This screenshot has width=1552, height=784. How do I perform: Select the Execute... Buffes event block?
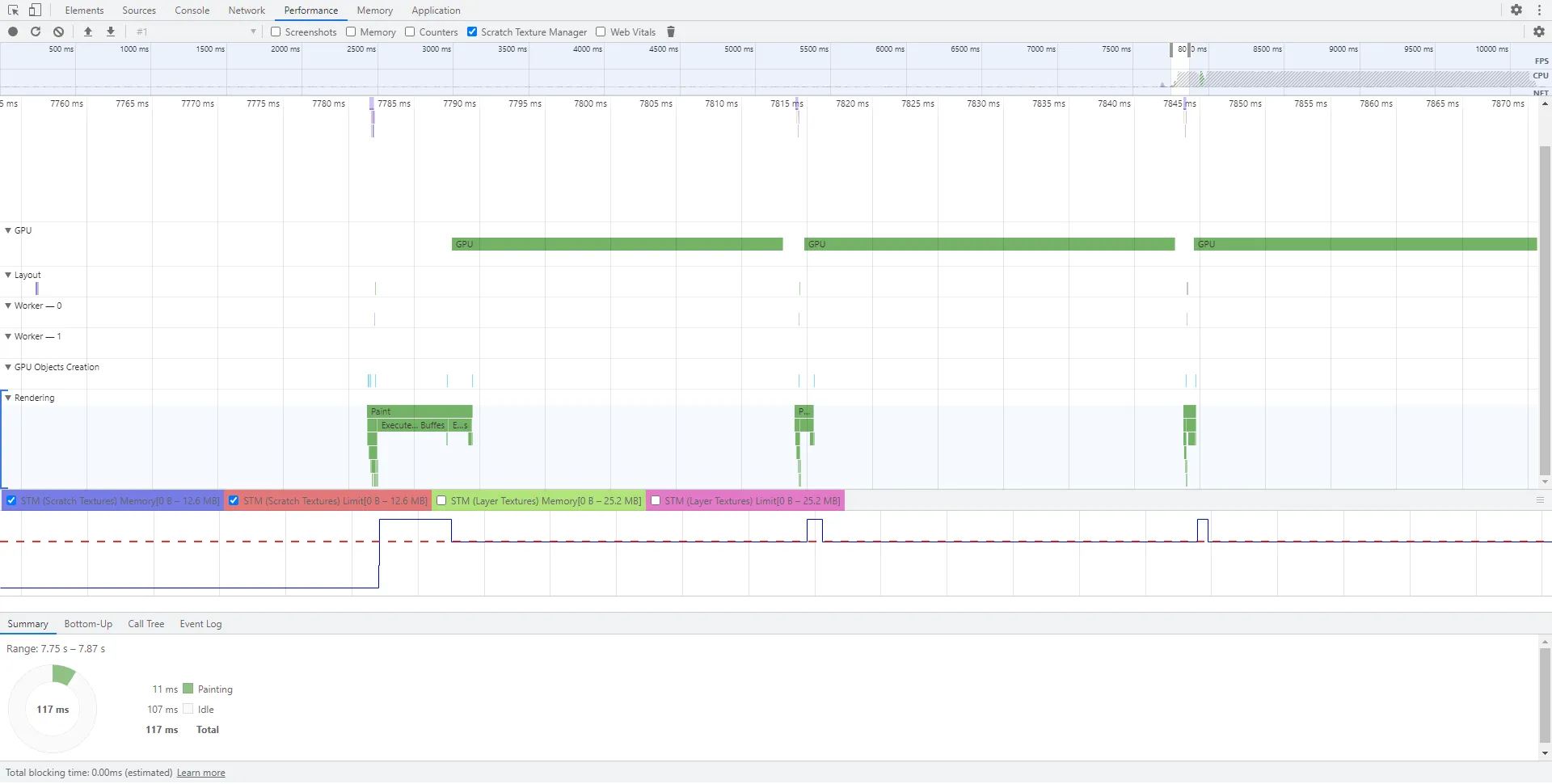[x=413, y=425]
